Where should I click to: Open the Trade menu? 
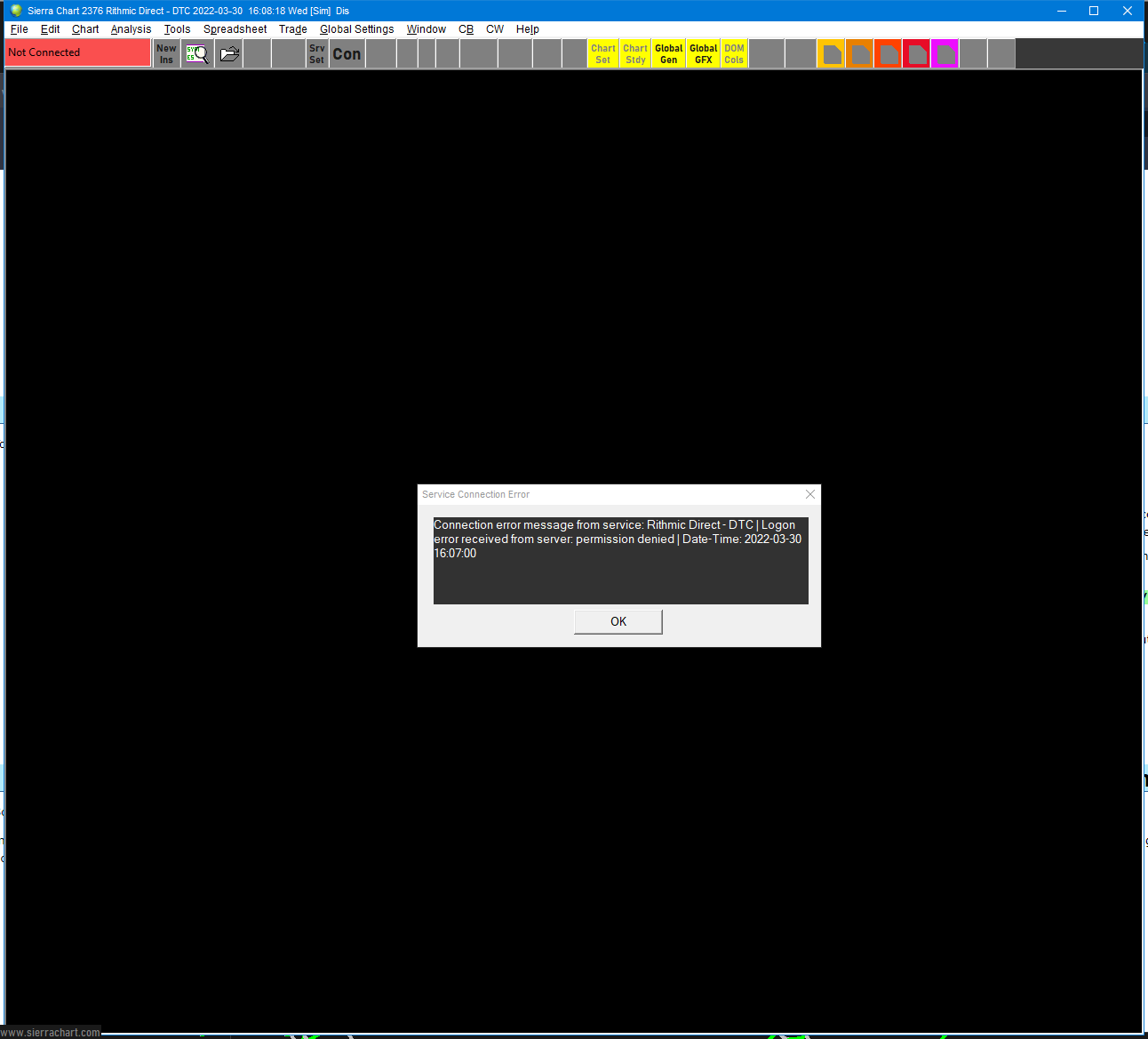point(292,29)
